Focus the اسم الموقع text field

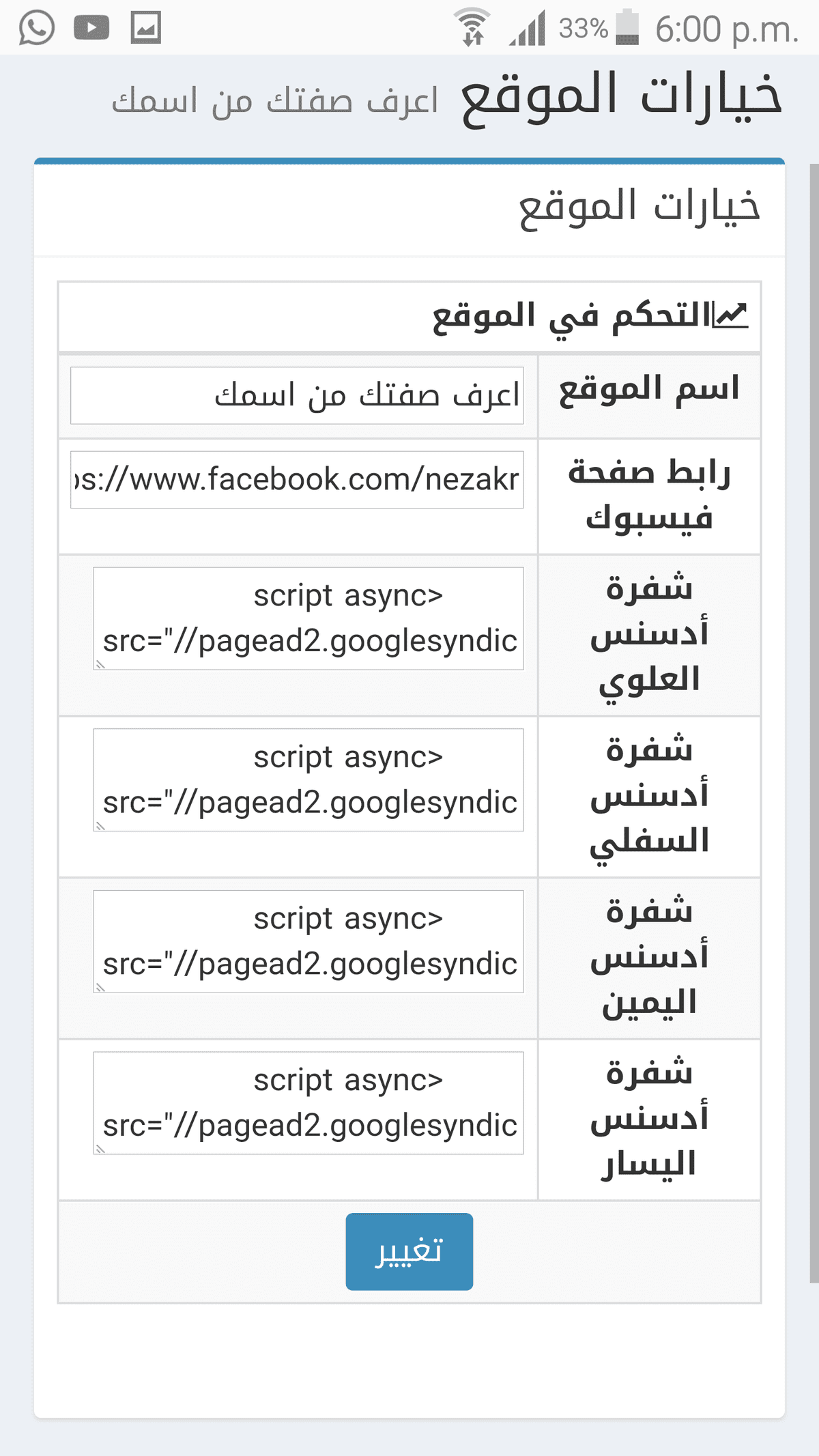coord(297,395)
